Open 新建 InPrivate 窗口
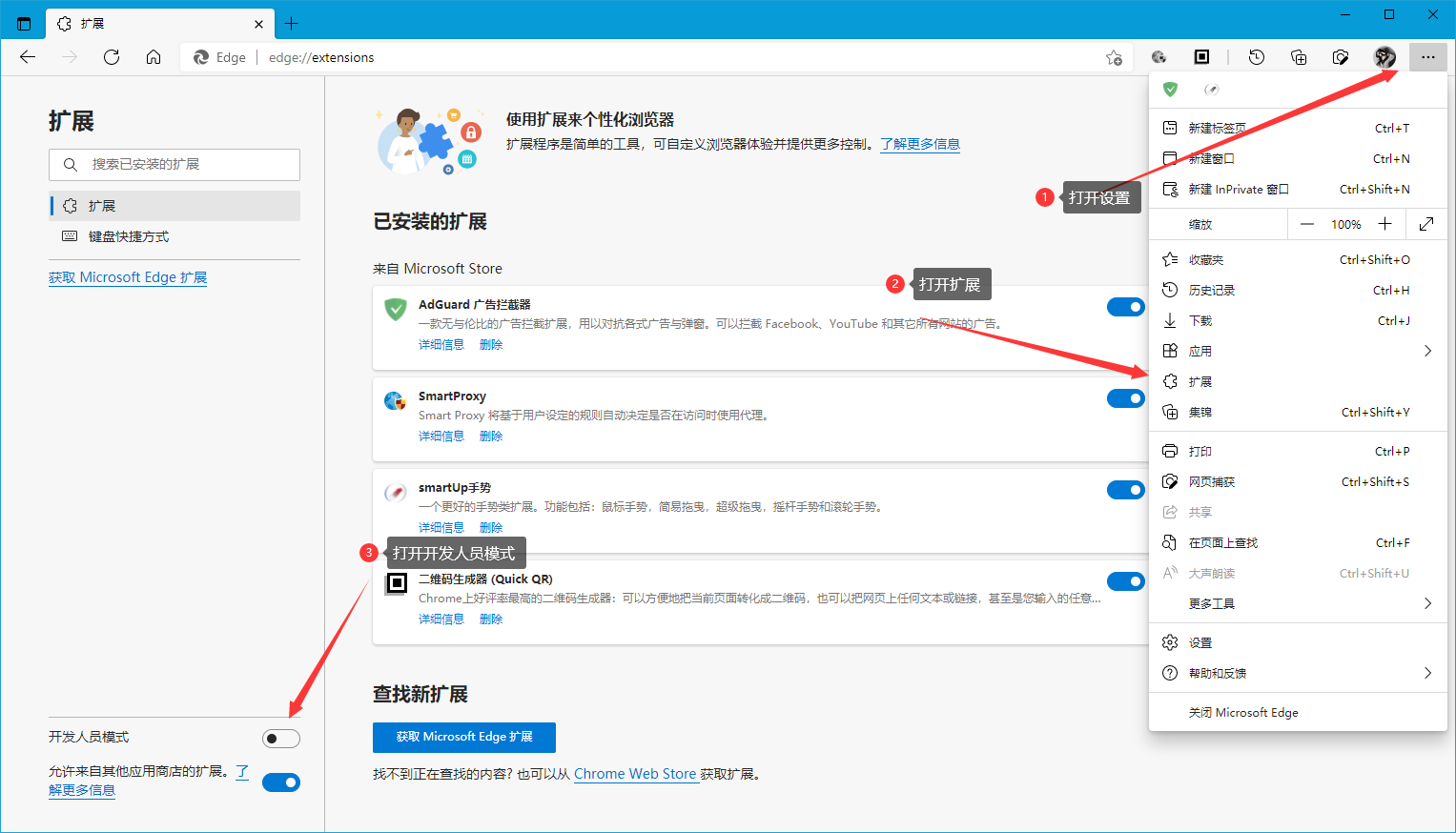 pos(1298,189)
